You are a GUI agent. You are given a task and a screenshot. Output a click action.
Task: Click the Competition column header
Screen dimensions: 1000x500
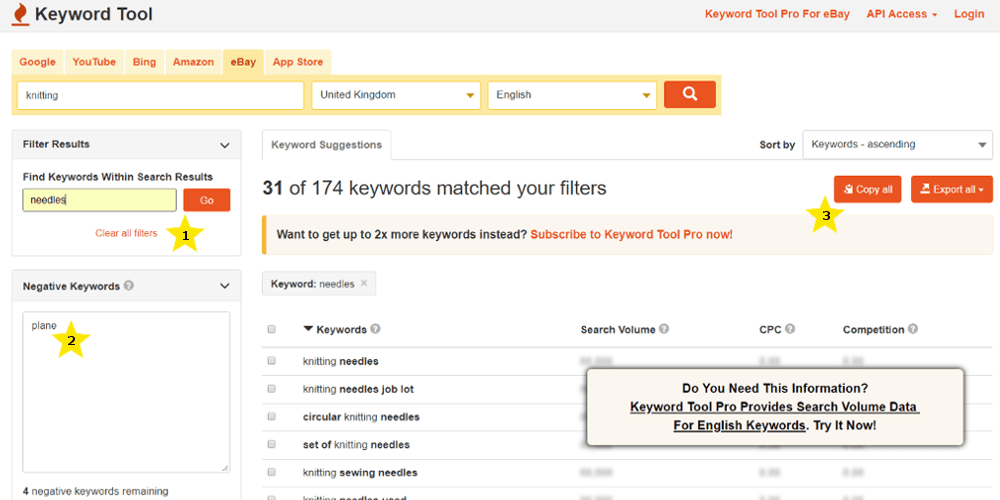(873, 330)
